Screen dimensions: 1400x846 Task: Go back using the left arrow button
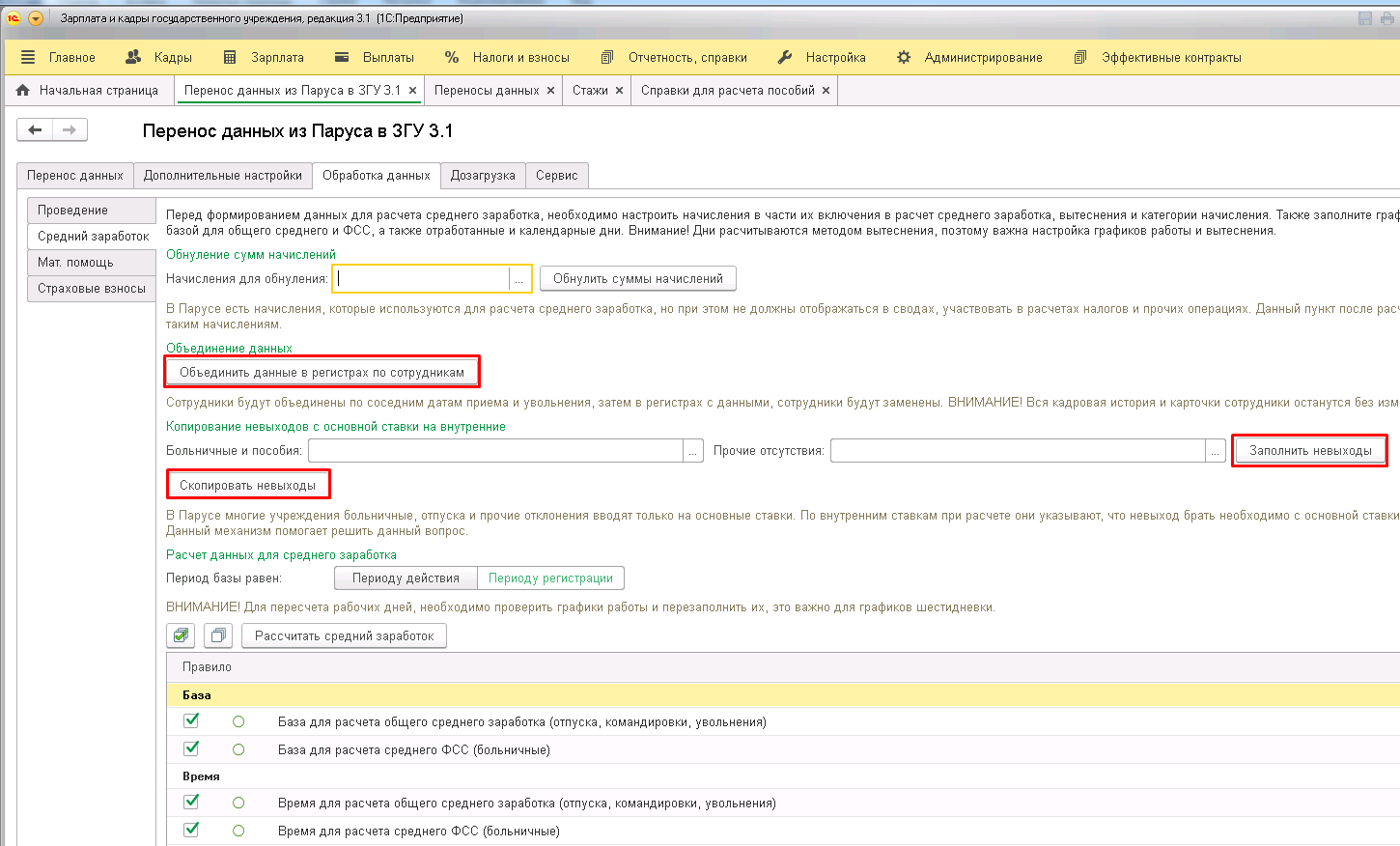[35, 129]
